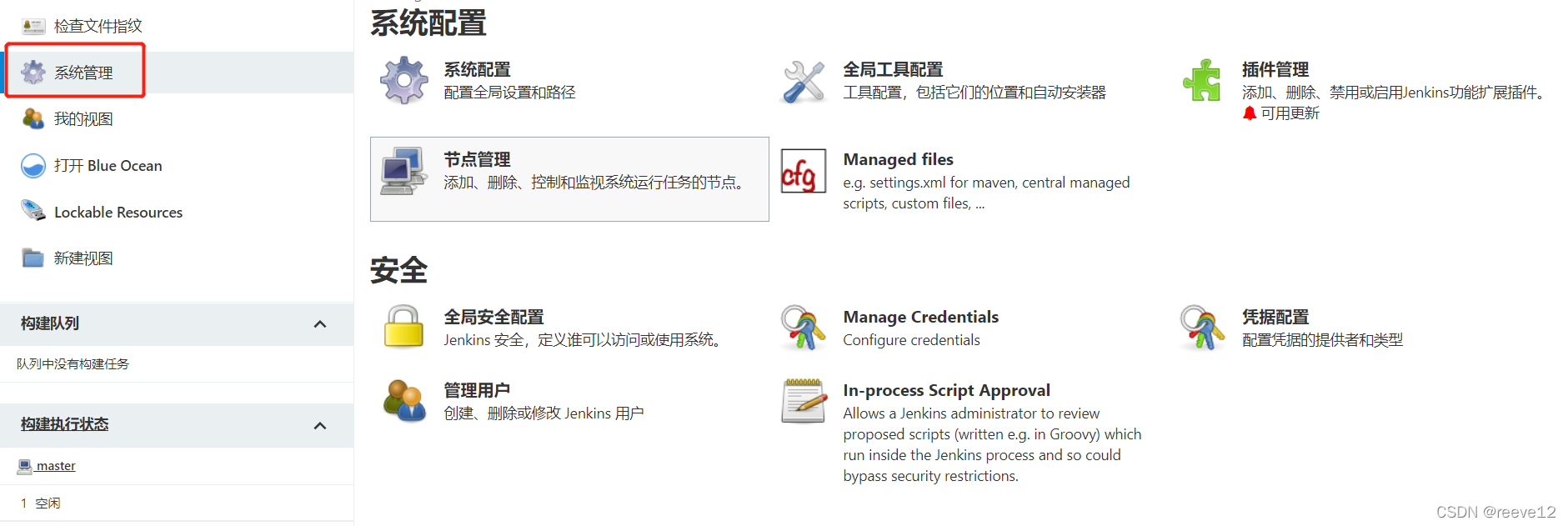
Task: Open Lockable Resources in the sidebar
Action: pyautogui.click(x=118, y=213)
